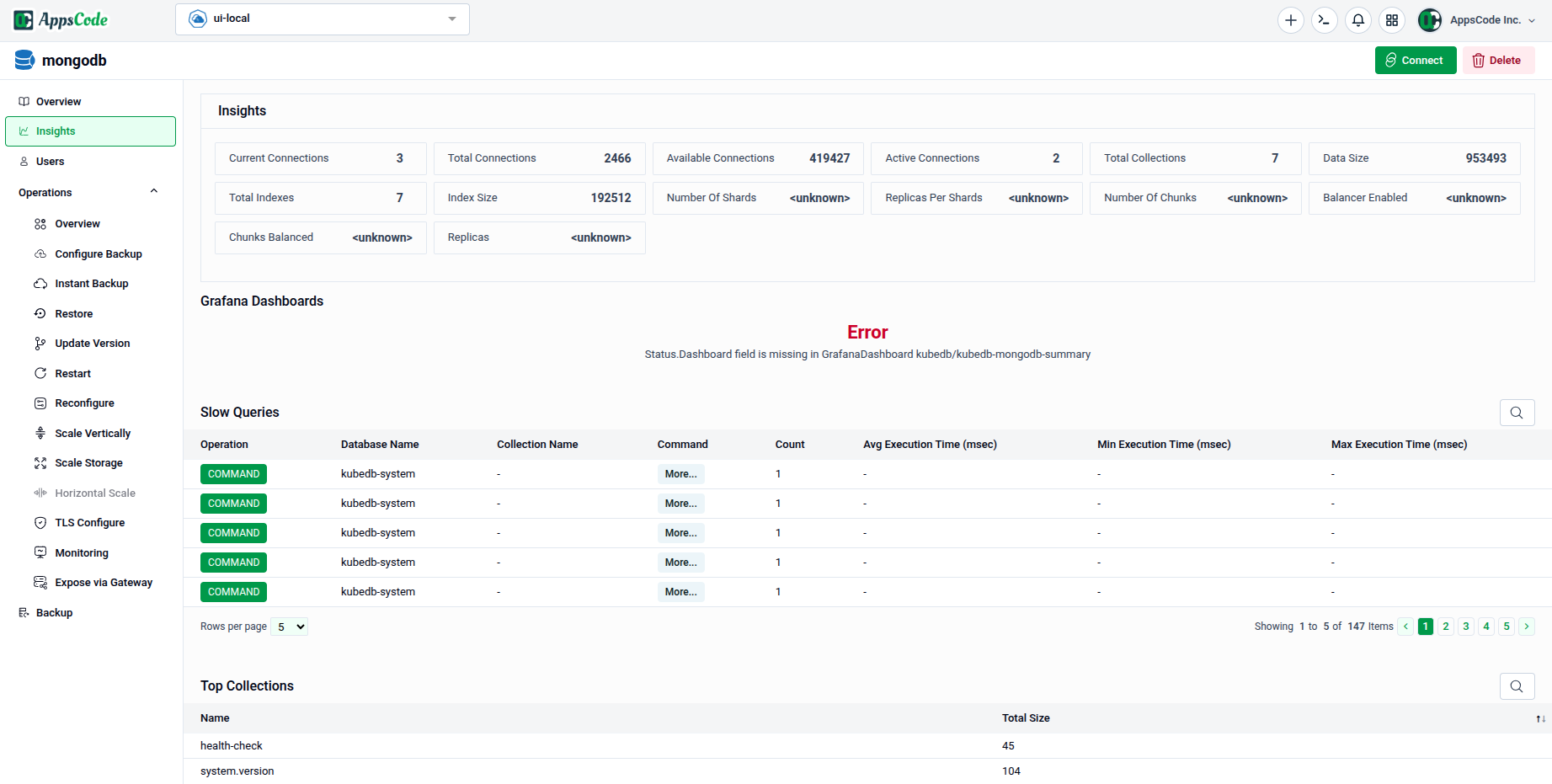The image size is (1552, 784).
Task: Collapse the Operations section
Action: pos(154,191)
